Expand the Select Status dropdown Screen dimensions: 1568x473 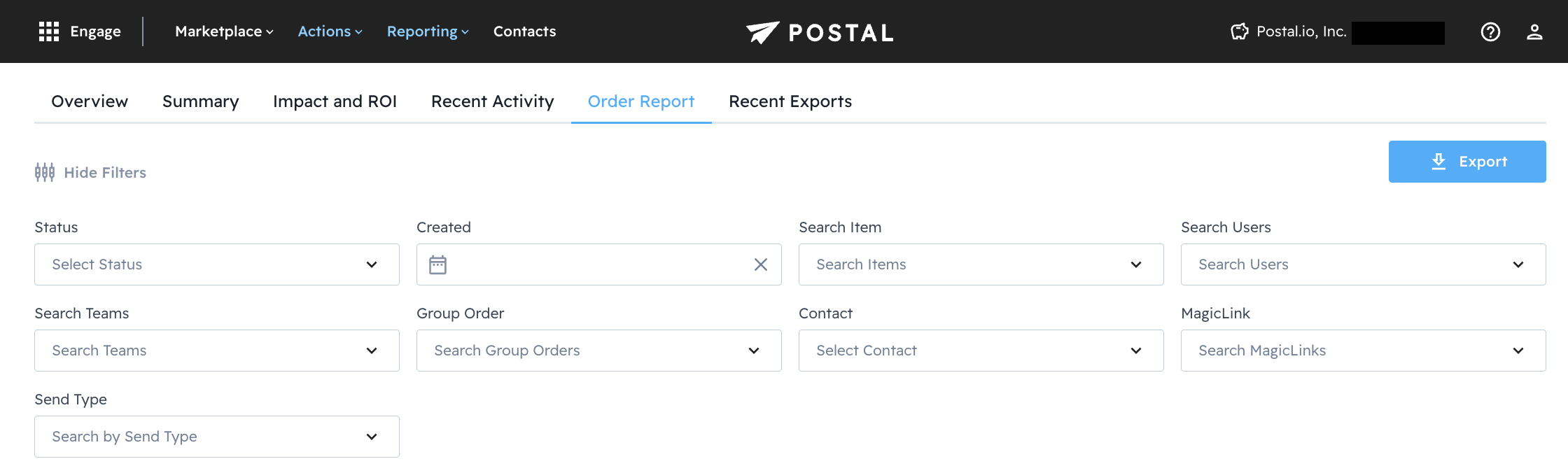216,264
